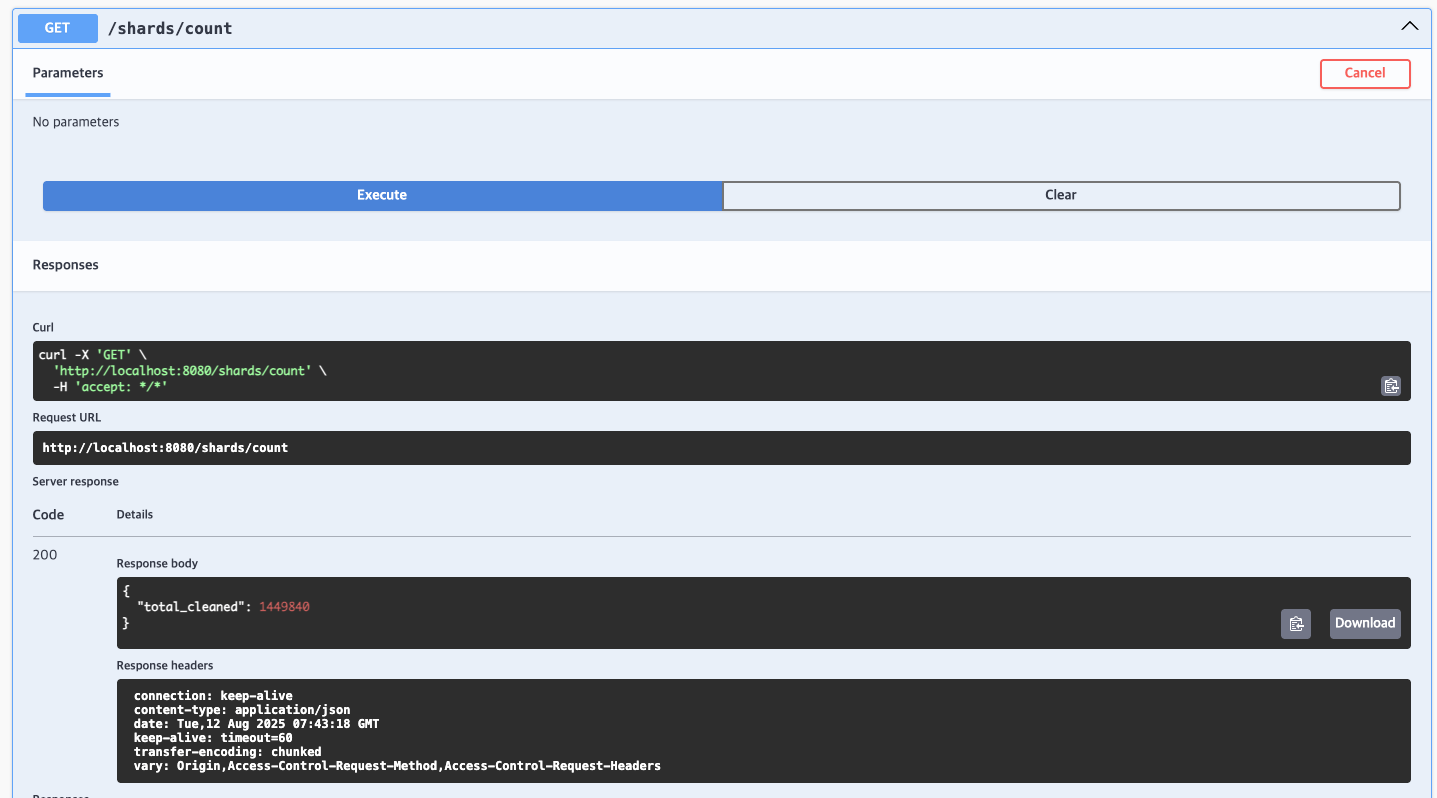This screenshot has height=798, width=1437.
Task: Click the /shards/count endpoint path
Action: coord(170,28)
